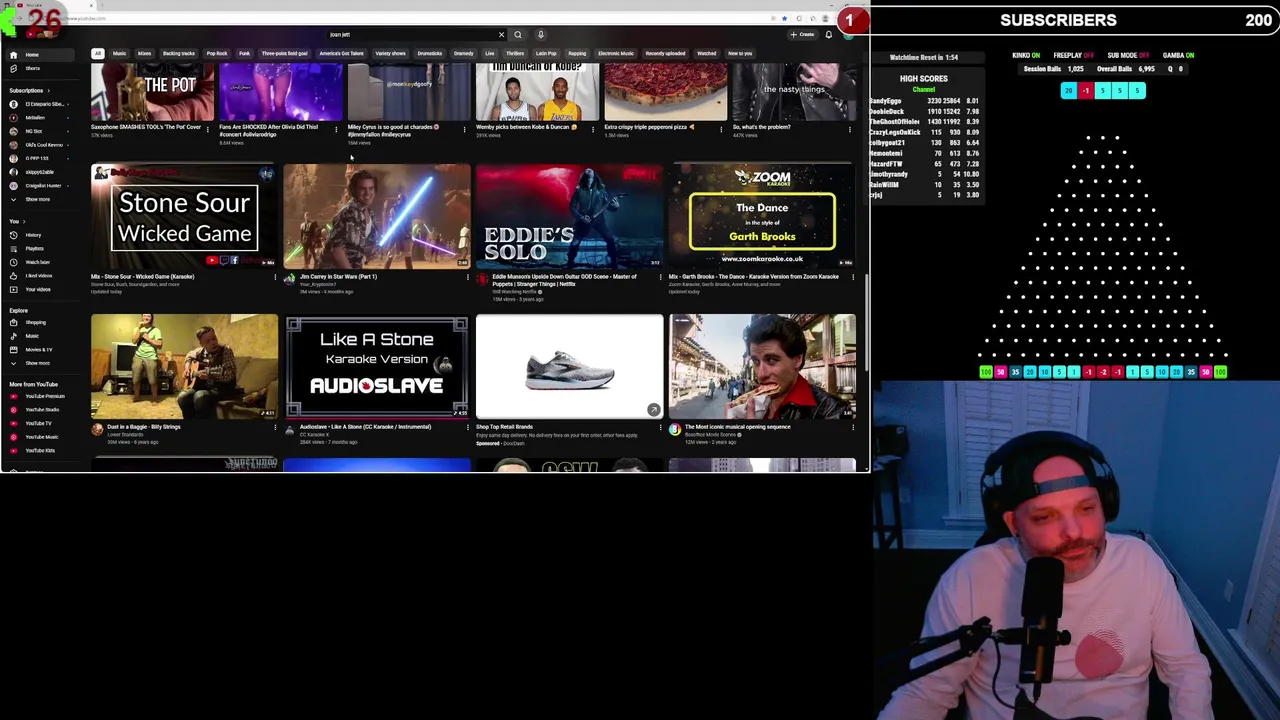Open The Pot saxophone cover short
Image resolution: width=1280 pixels, height=720 pixels.
[x=152, y=92]
